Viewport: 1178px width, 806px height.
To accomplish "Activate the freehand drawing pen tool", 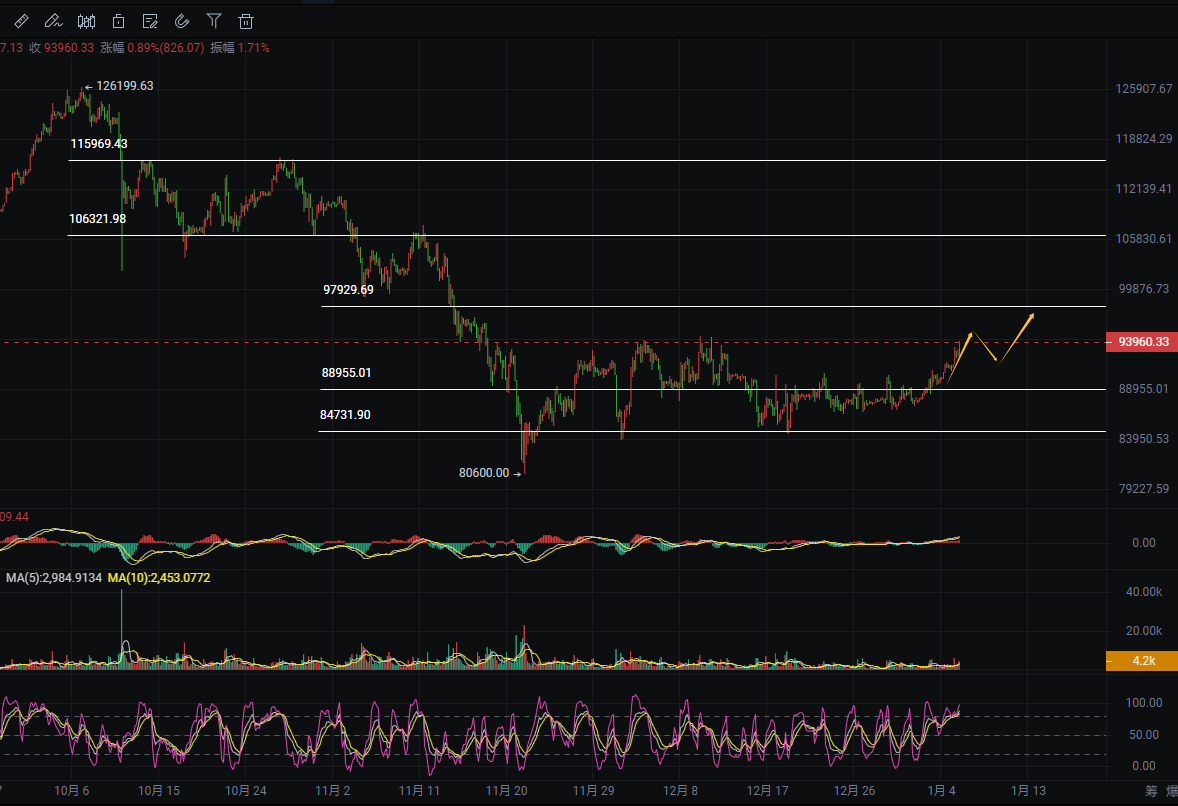I will [x=54, y=20].
